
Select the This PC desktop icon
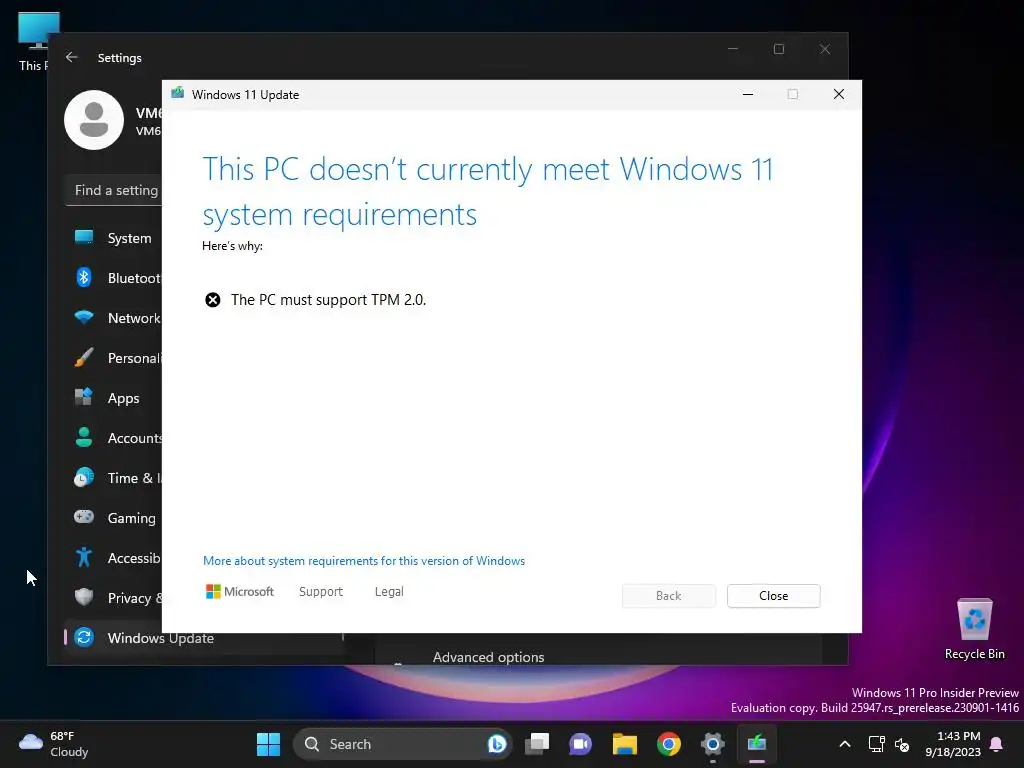(33, 40)
